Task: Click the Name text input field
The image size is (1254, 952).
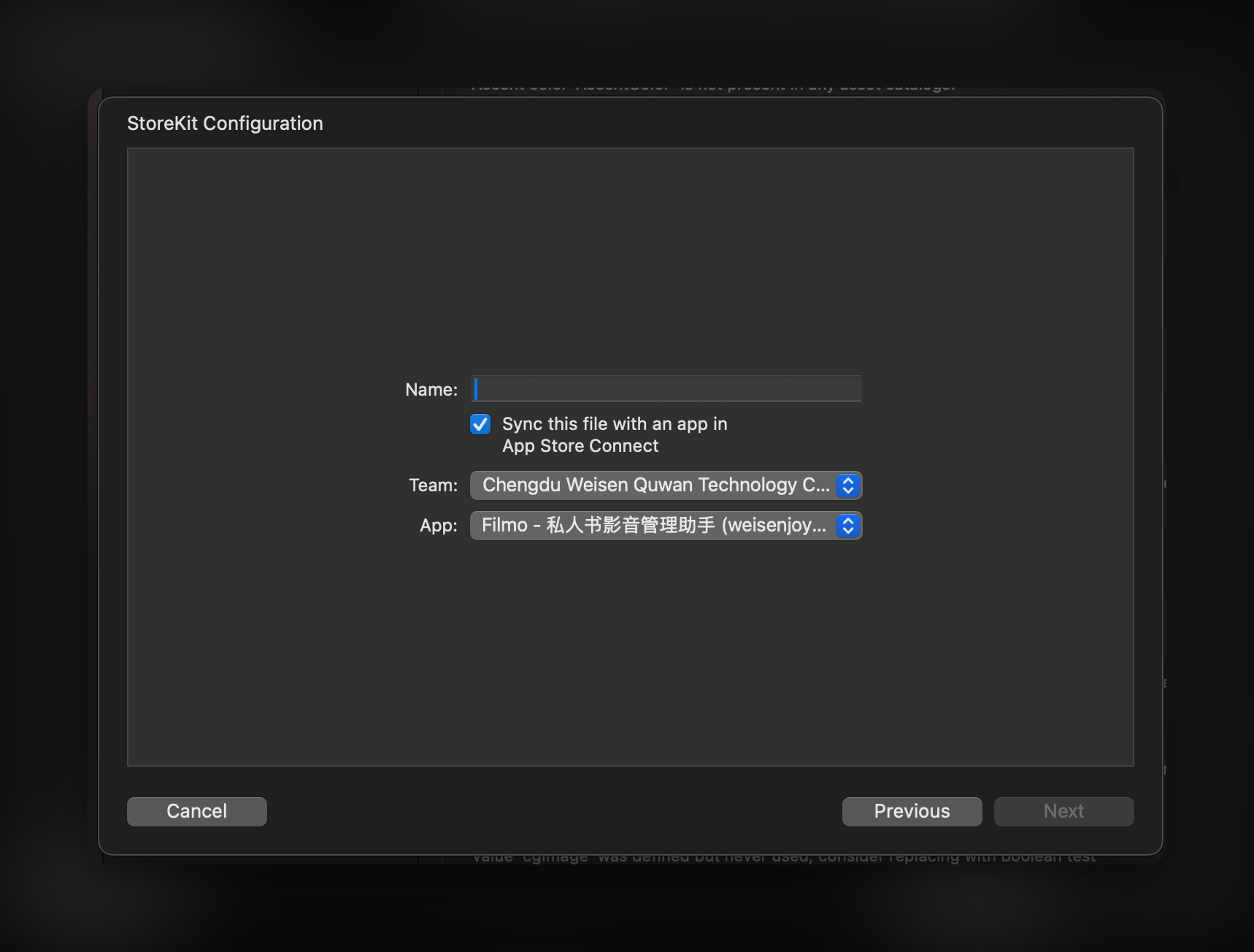Action: [x=666, y=388]
